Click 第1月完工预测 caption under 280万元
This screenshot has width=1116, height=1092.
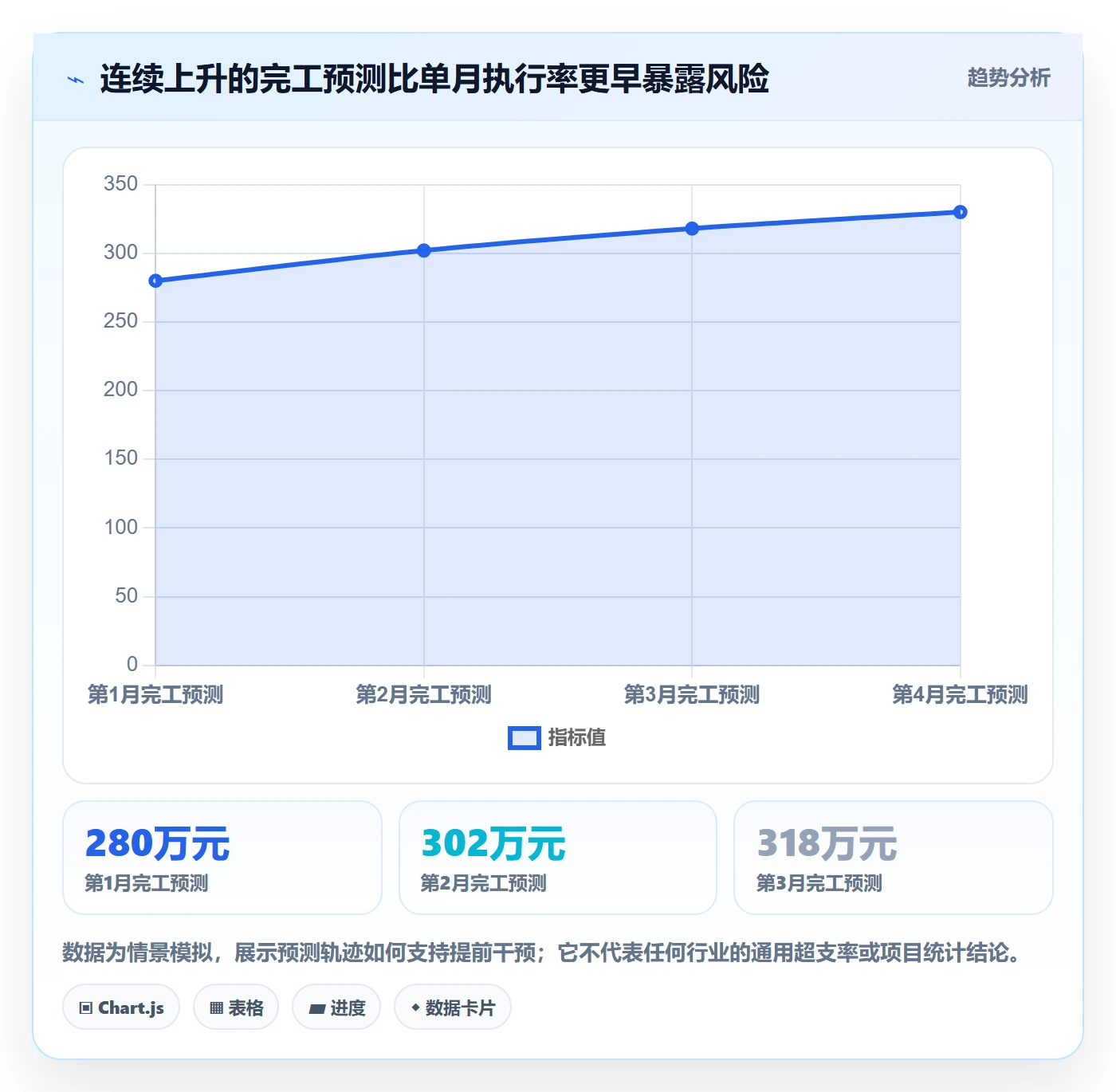(x=147, y=883)
